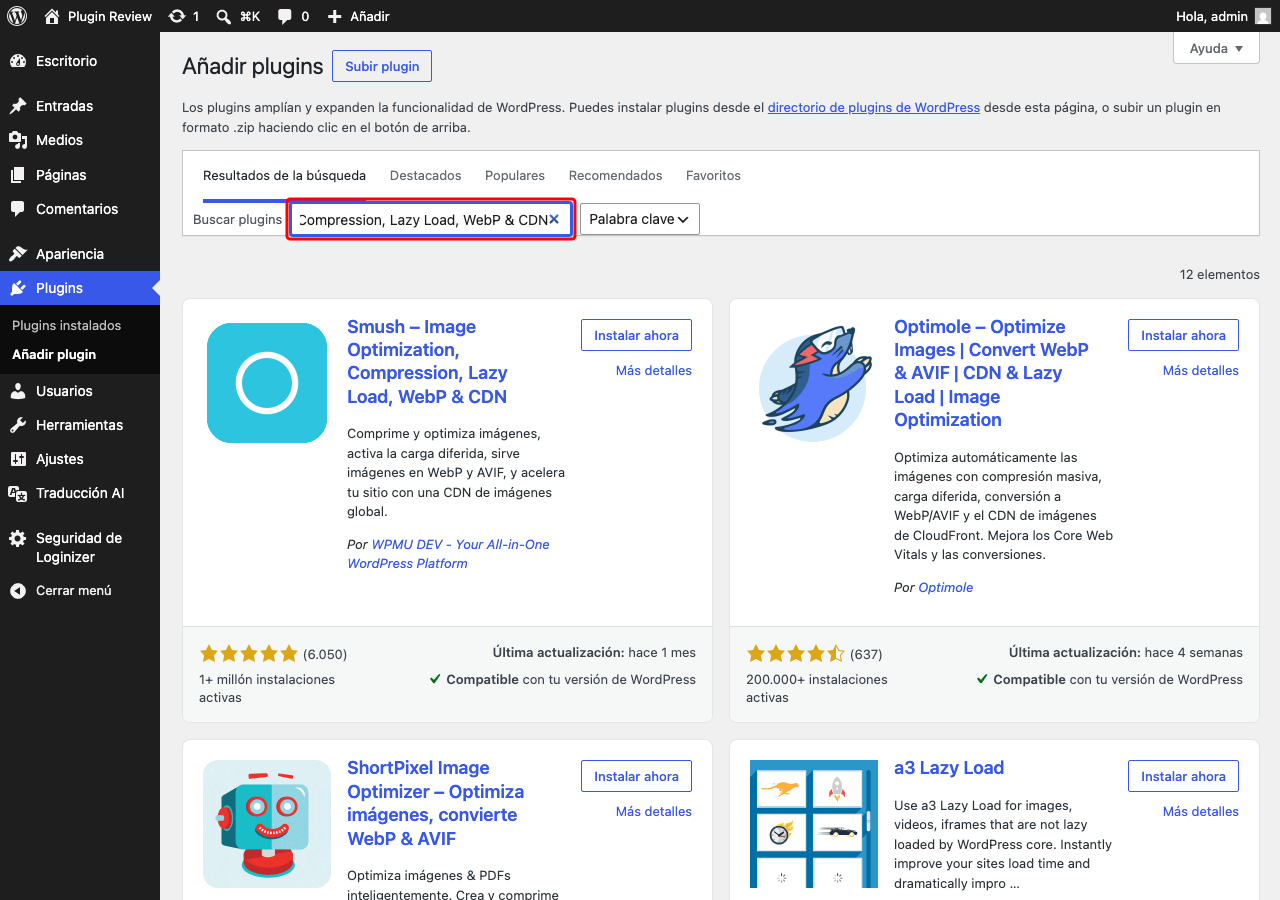Viewport: 1280px width, 900px height.
Task: Click the Smush five-star rating
Action: 249,654
